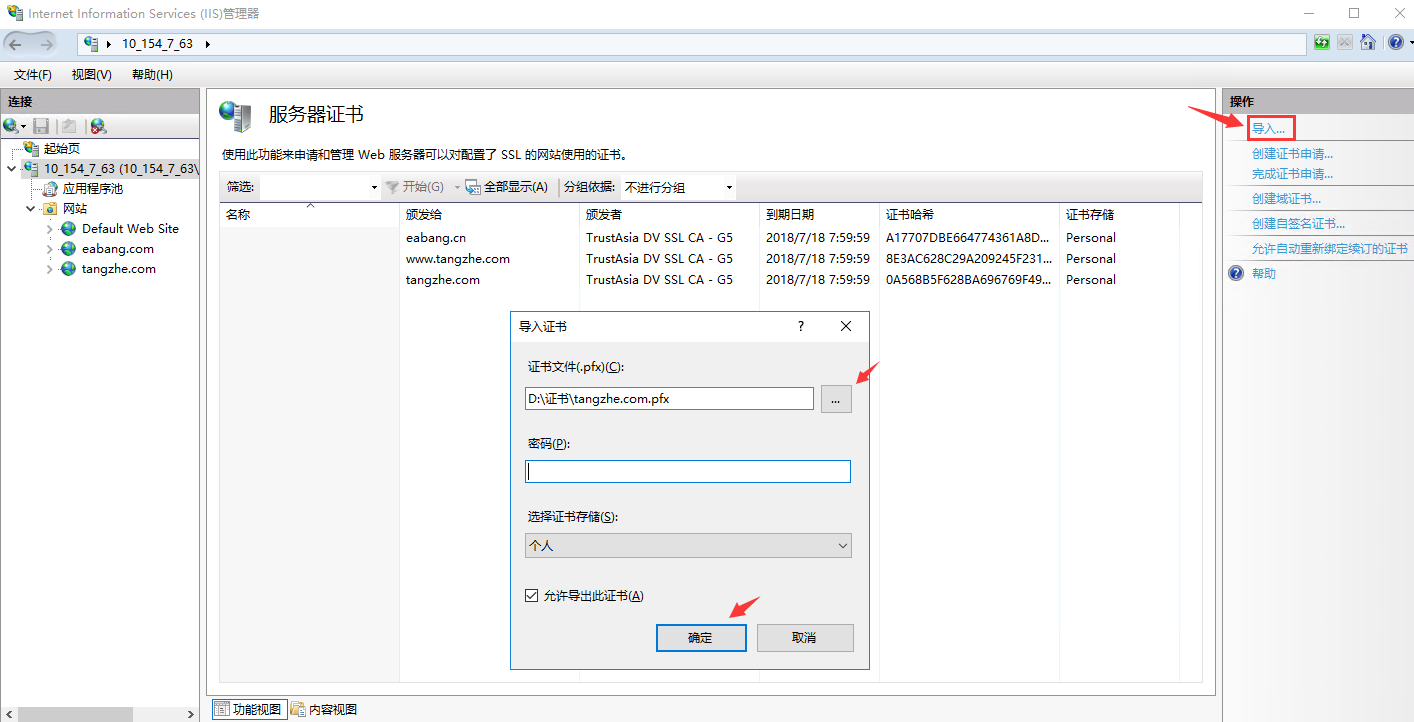The image size is (1414, 722).
Task: Click the 创建域证书... link
Action: pyautogui.click(x=1286, y=199)
